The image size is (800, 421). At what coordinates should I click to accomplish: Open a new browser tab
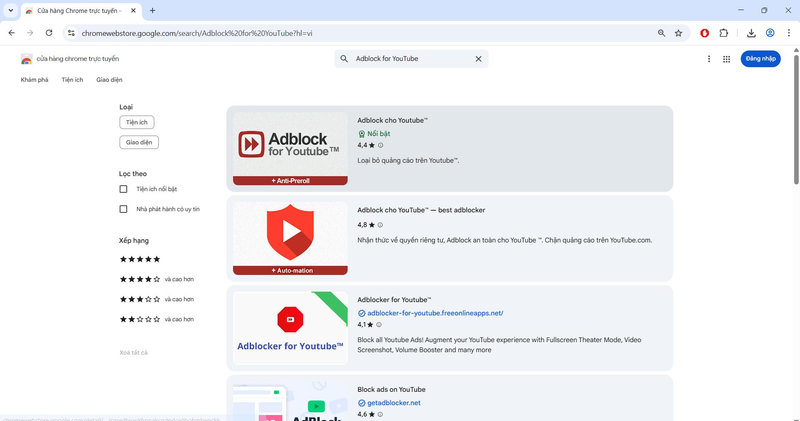pyautogui.click(x=152, y=10)
